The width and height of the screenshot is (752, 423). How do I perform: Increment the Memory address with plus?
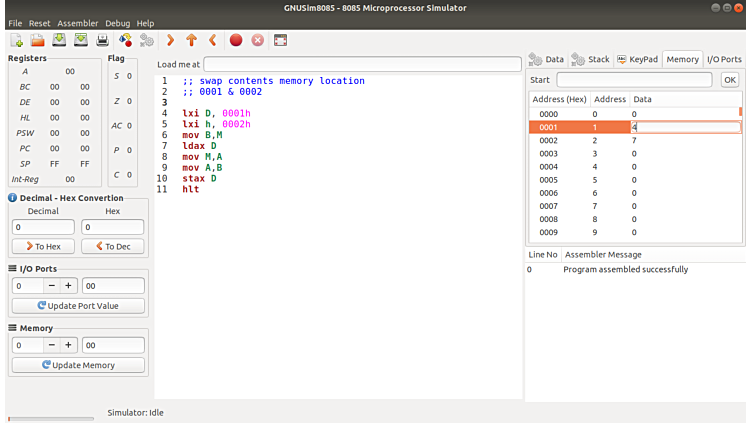pos(69,345)
